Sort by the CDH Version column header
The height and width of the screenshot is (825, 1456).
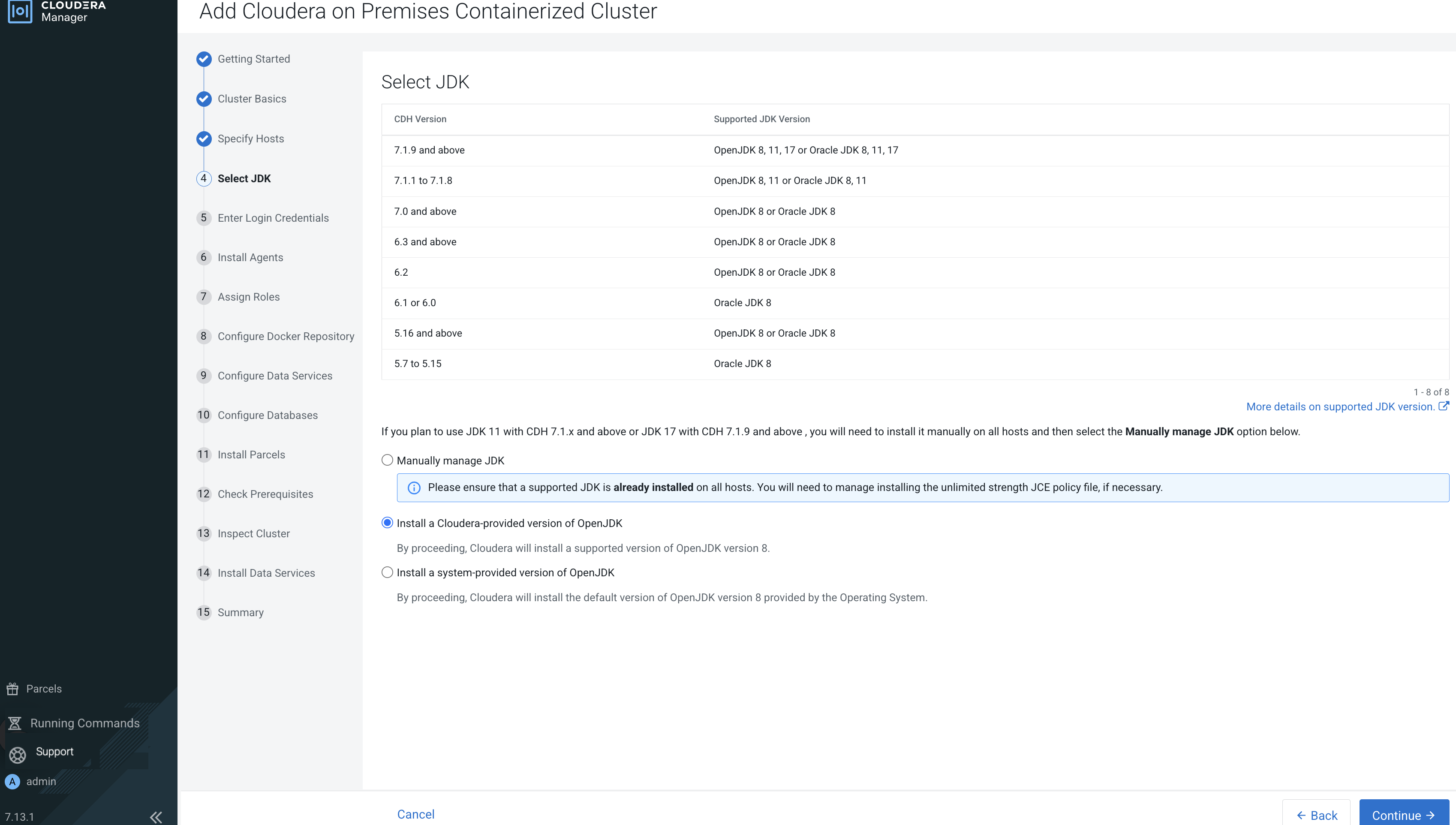click(x=420, y=119)
